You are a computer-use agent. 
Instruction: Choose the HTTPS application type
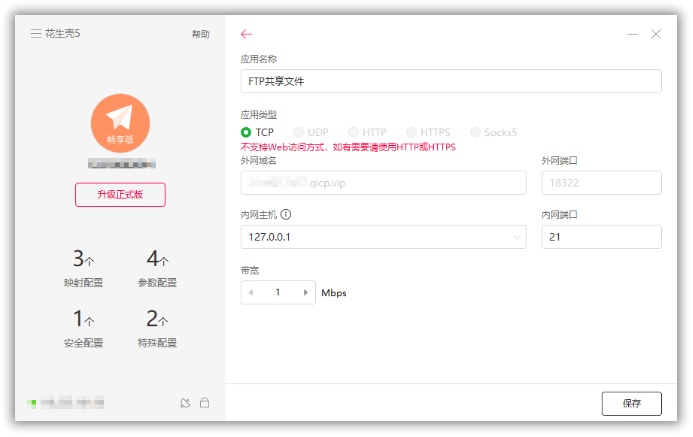[412, 132]
